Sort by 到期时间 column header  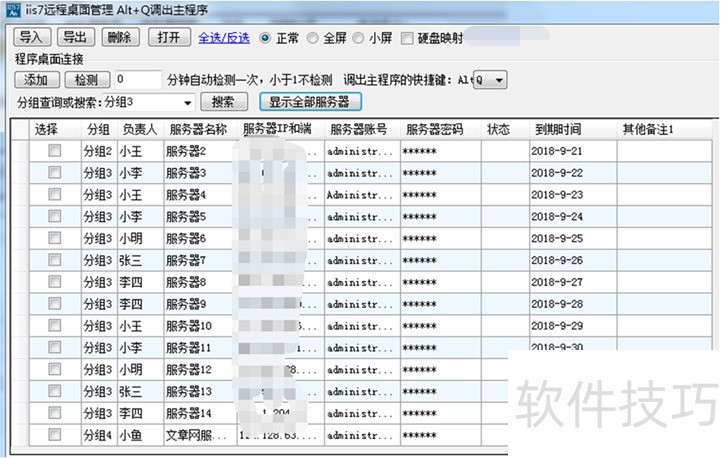click(558, 129)
